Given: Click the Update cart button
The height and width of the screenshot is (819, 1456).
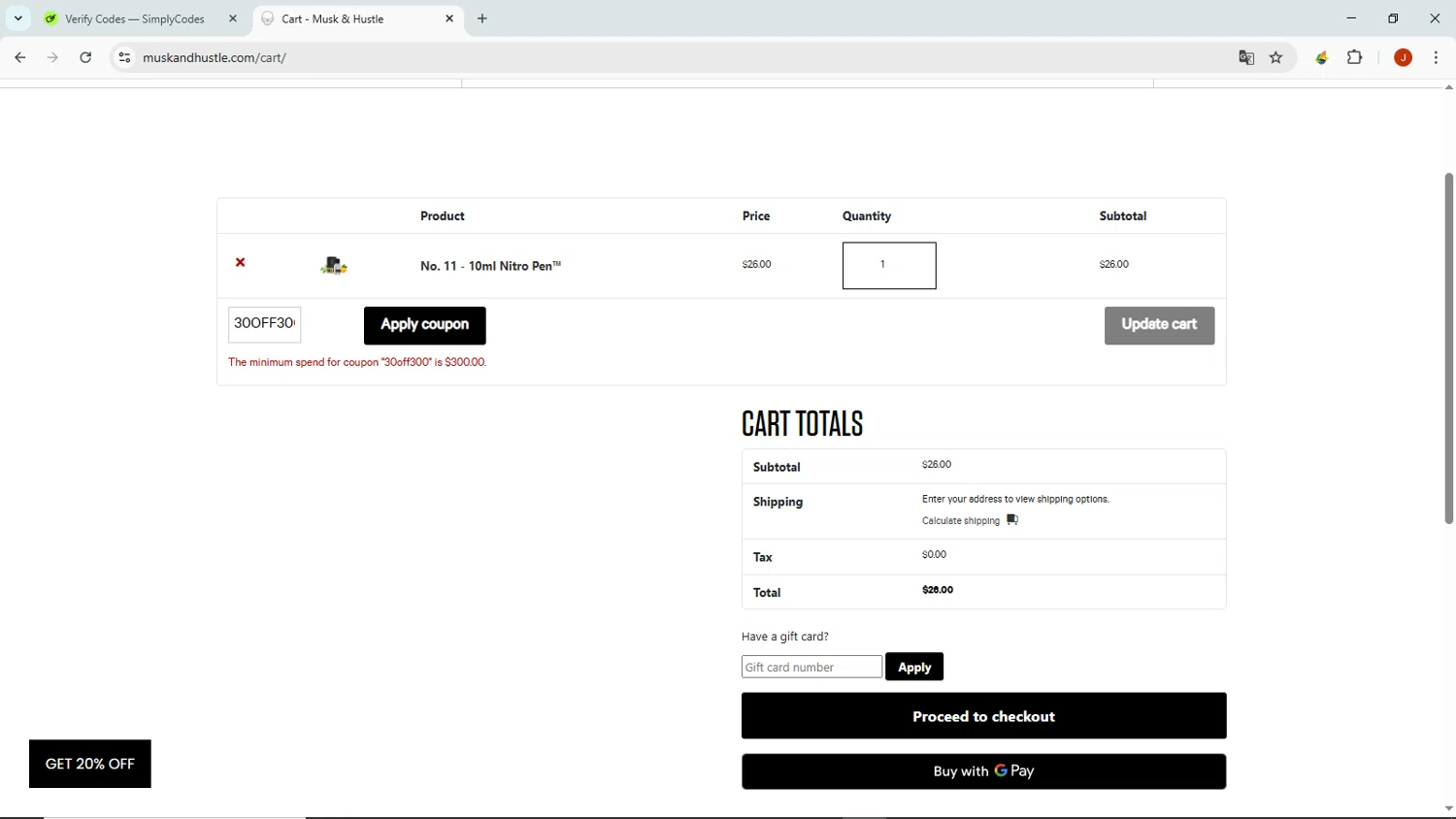Looking at the screenshot, I should click(1159, 325).
